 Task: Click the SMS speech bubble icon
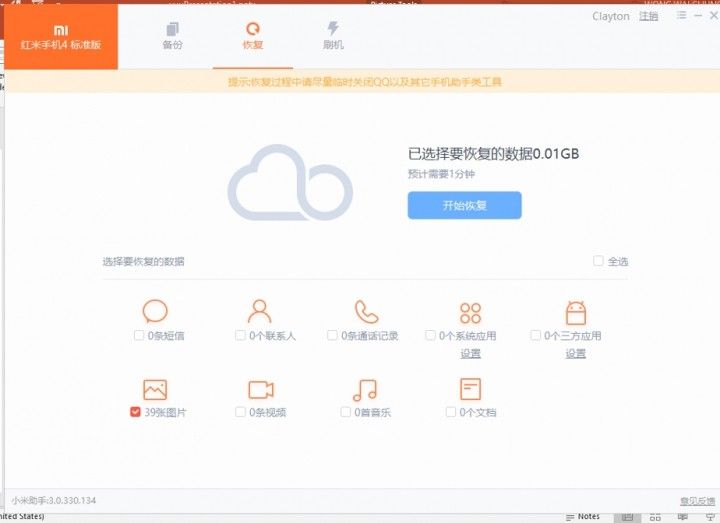point(155,311)
